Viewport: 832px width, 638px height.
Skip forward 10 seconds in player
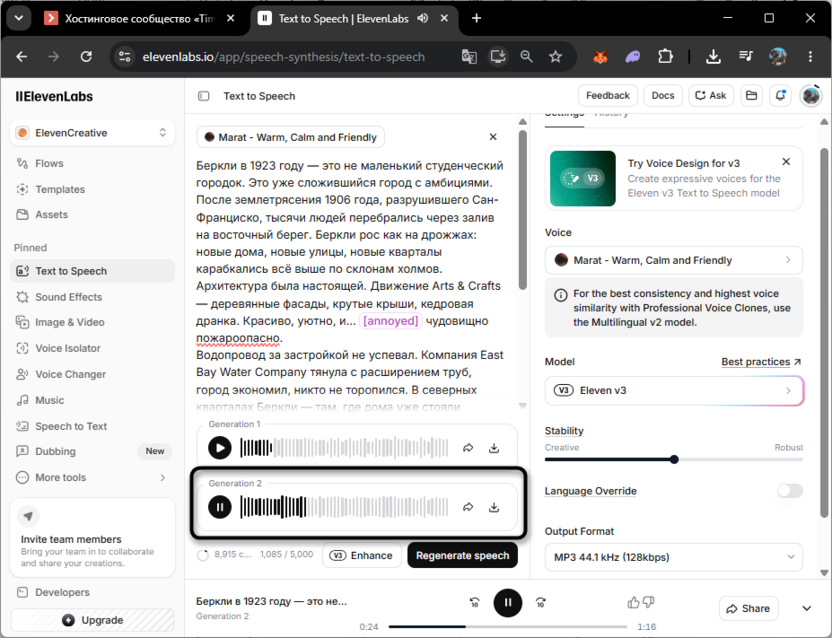tap(541, 602)
